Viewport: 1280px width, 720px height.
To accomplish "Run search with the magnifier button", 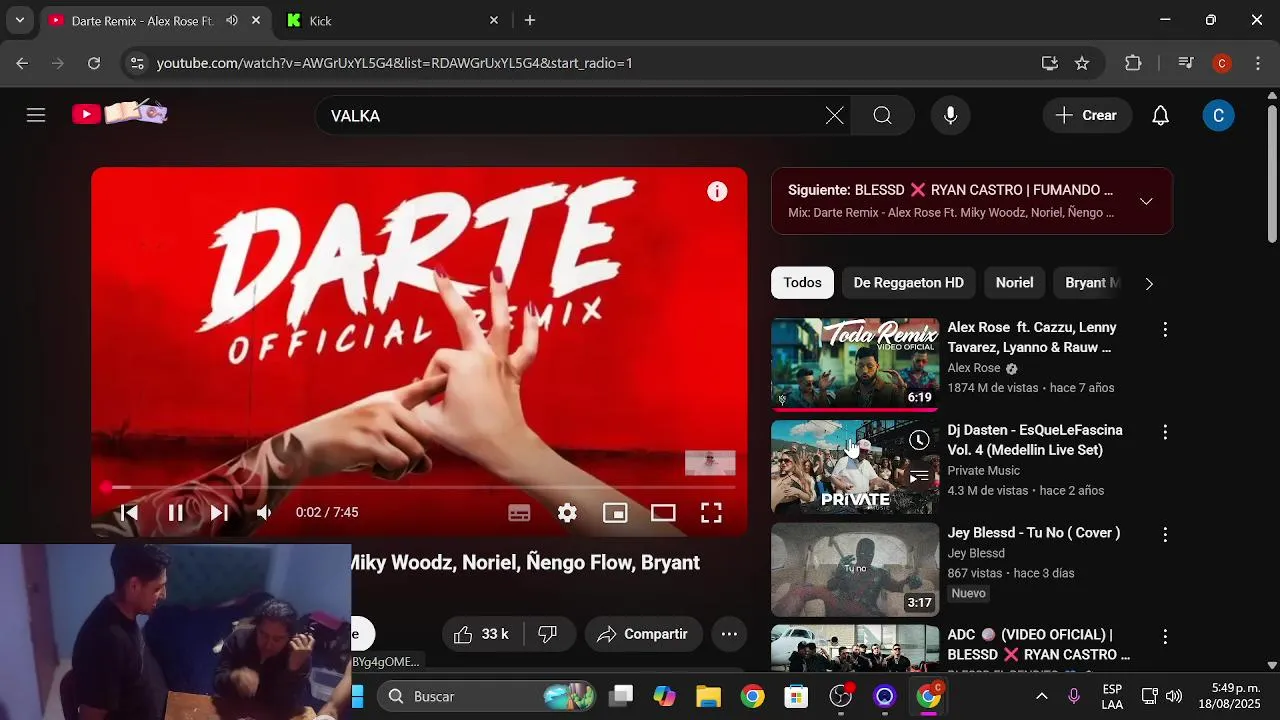I will pyautogui.click(x=882, y=116).
